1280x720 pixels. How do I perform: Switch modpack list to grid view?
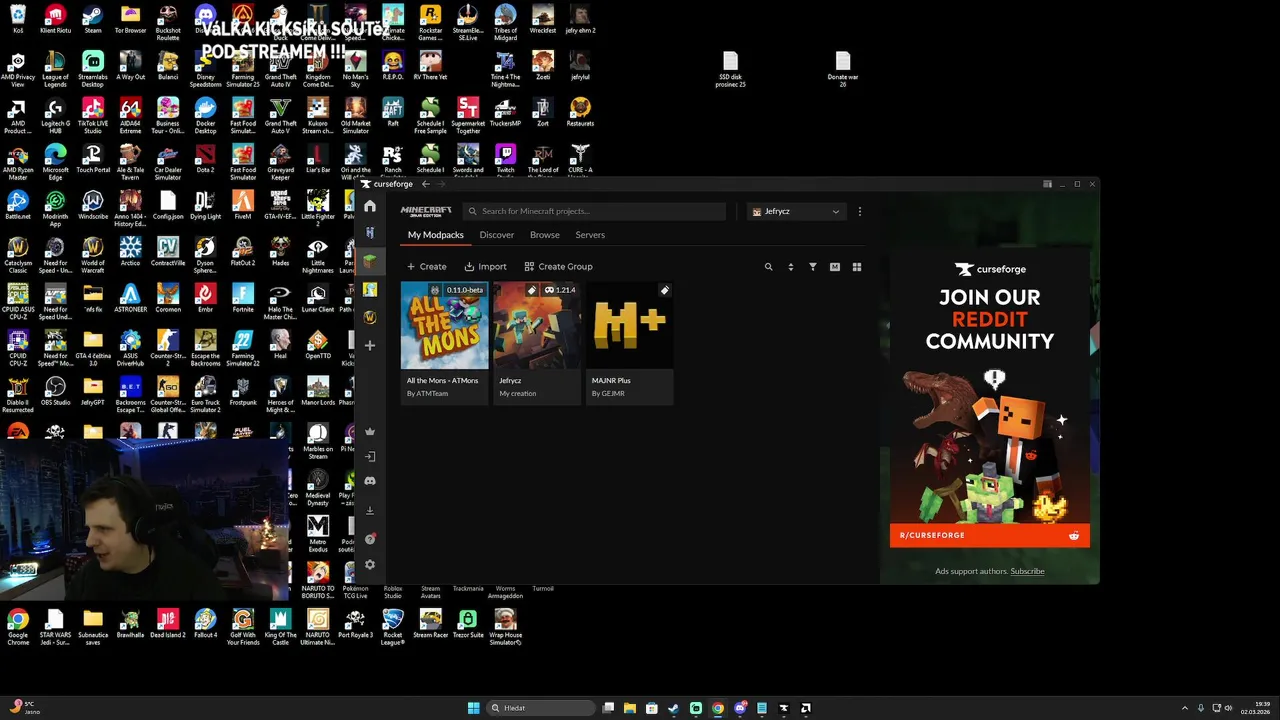point(856,267)
